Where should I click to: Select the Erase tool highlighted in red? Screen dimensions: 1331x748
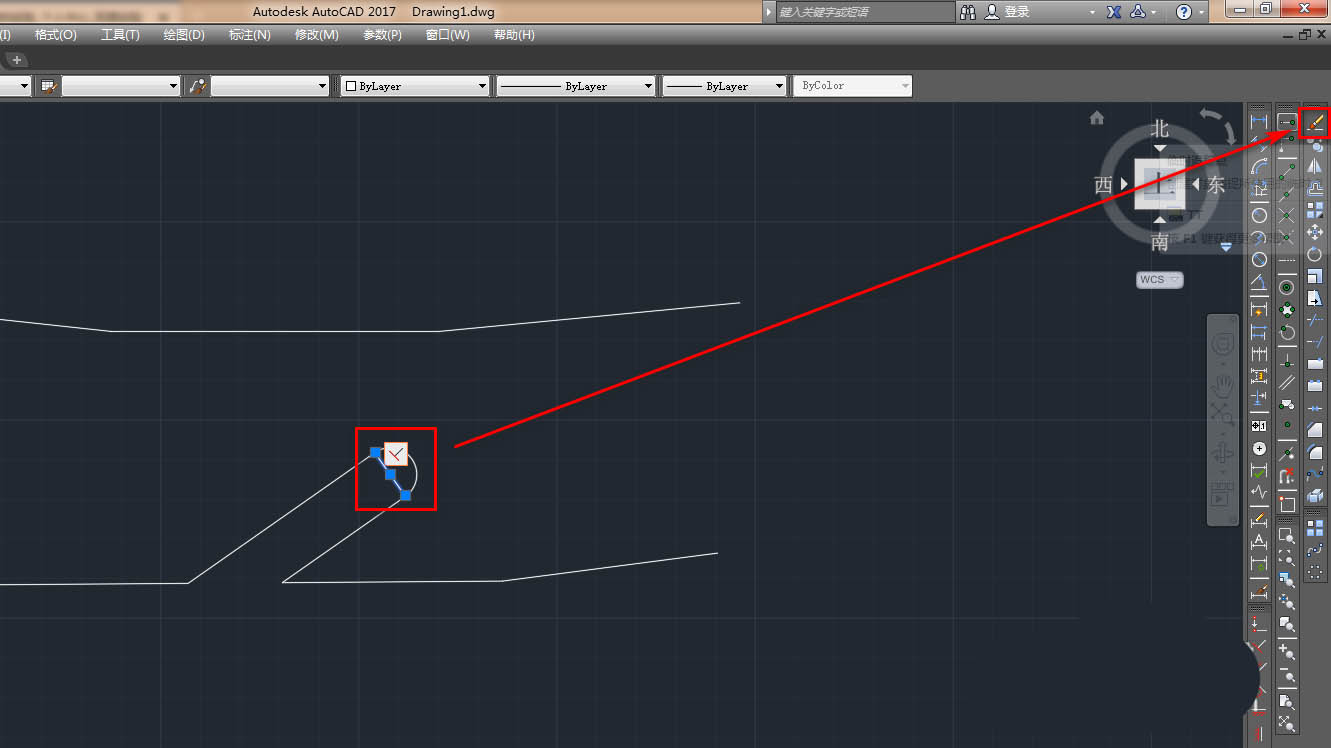(x=1315, y=122)
